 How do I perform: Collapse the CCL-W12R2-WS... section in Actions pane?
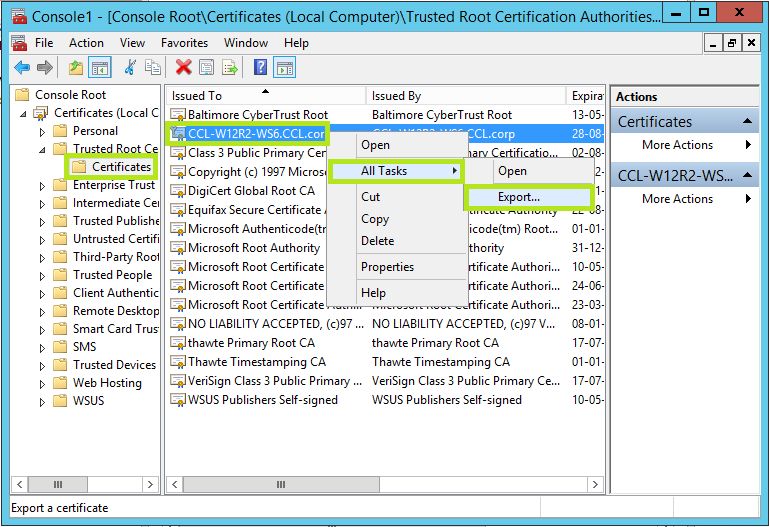(747, 175)
